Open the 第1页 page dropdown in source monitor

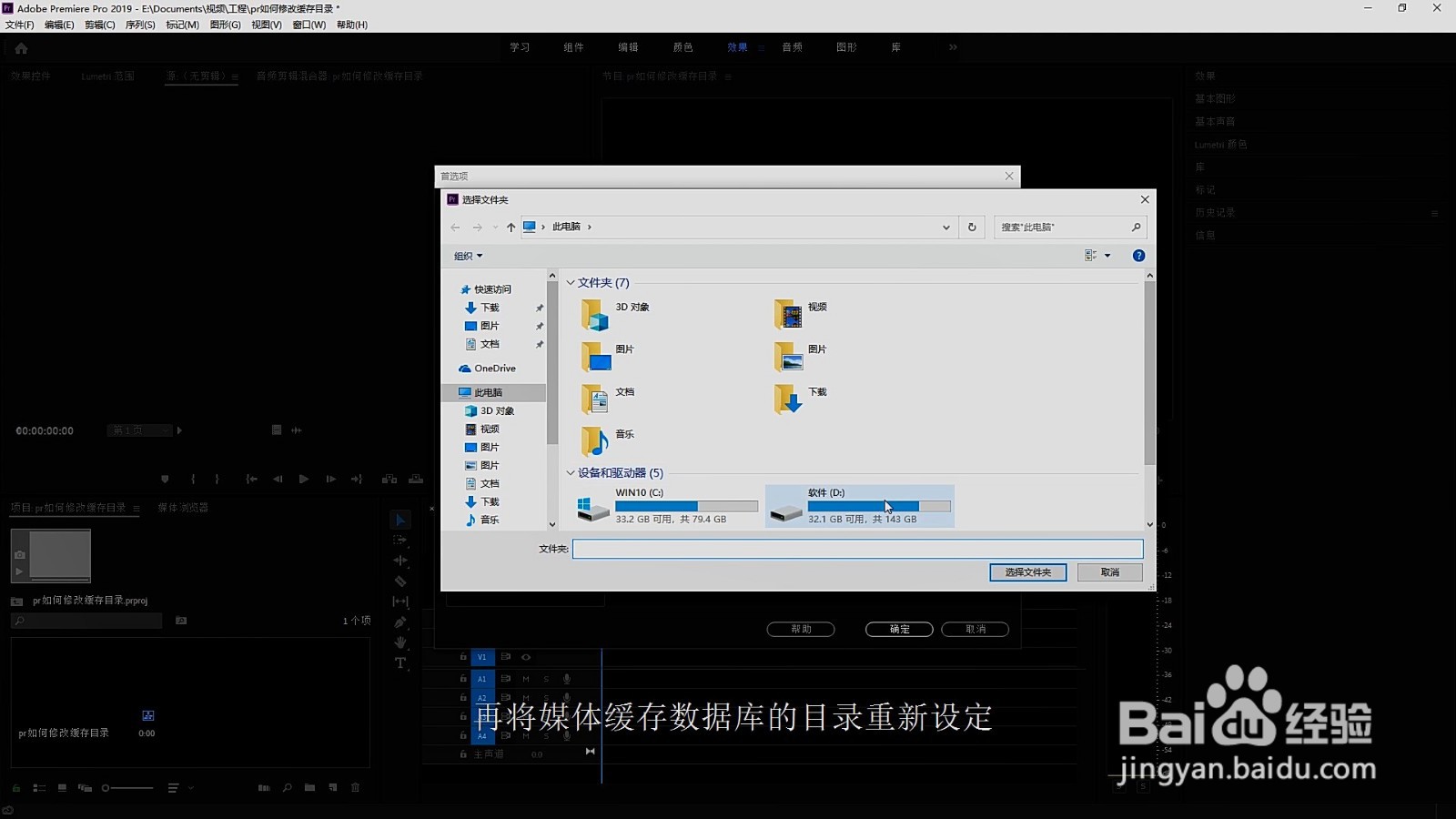click(x=141, y=430)
